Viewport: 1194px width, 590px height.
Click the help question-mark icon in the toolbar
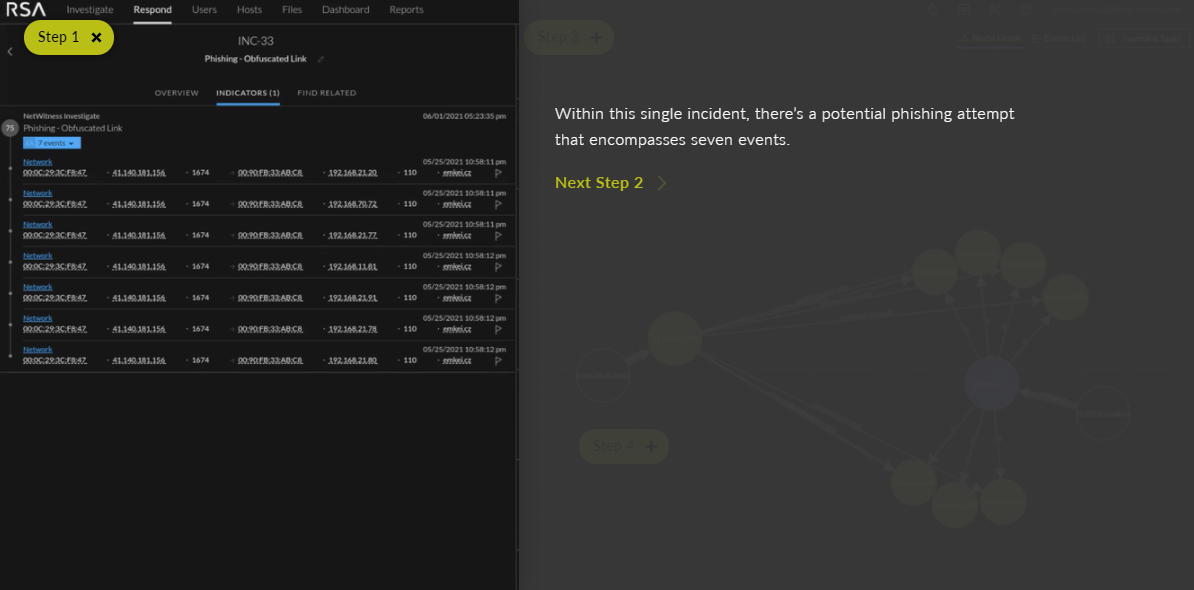click(x=1026, y=10)
